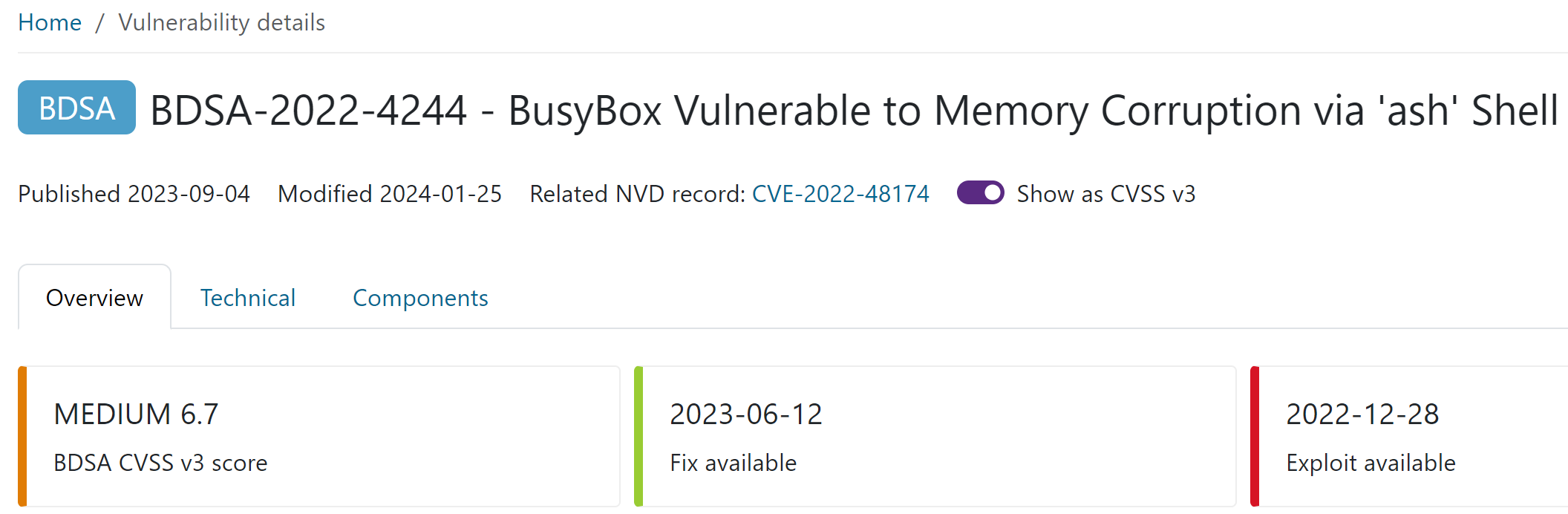
Task: Click the Vulnerability details breadcrumb text
Action: coord(221,23)
